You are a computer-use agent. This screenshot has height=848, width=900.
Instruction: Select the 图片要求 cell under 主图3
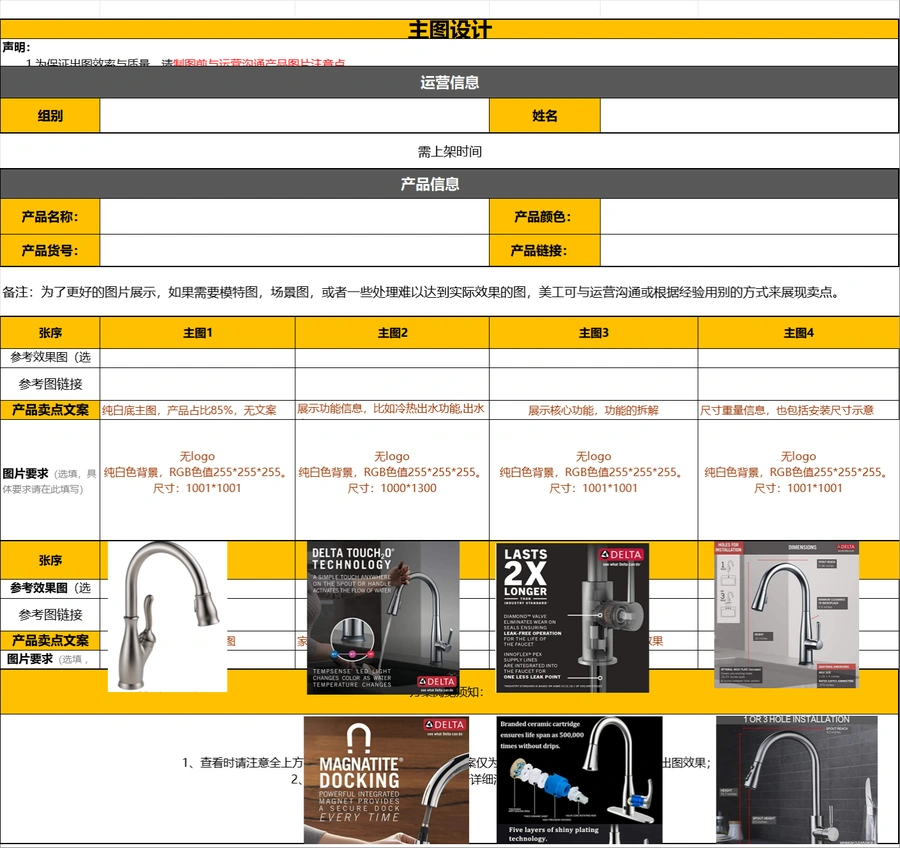pyautogui.click(x=593, y=479)
